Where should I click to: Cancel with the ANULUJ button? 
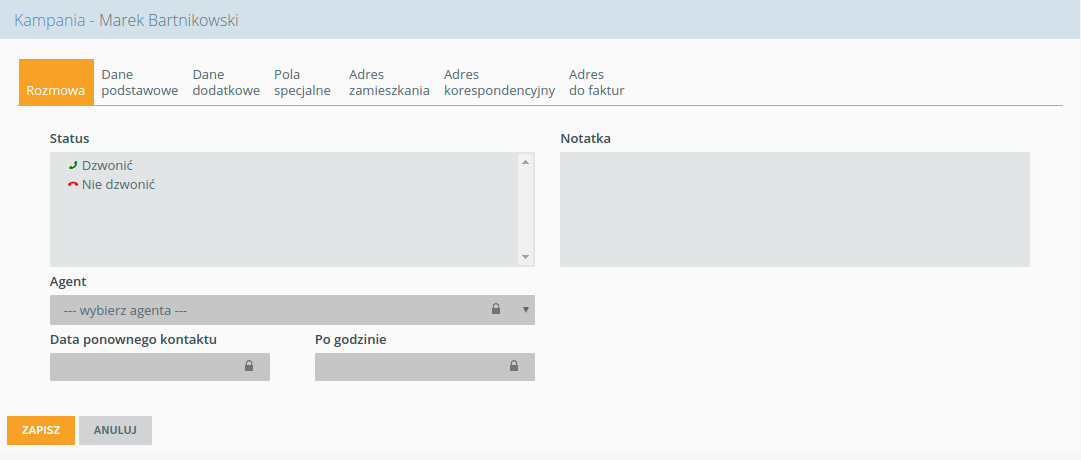(115, 430)
